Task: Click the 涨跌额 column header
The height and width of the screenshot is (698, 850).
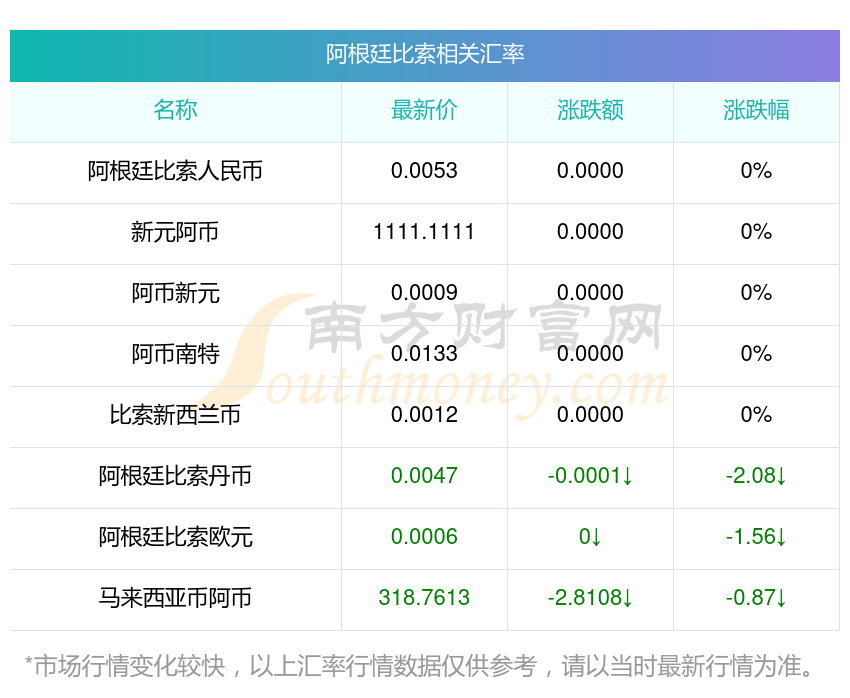Action: (x=590, y=110)
